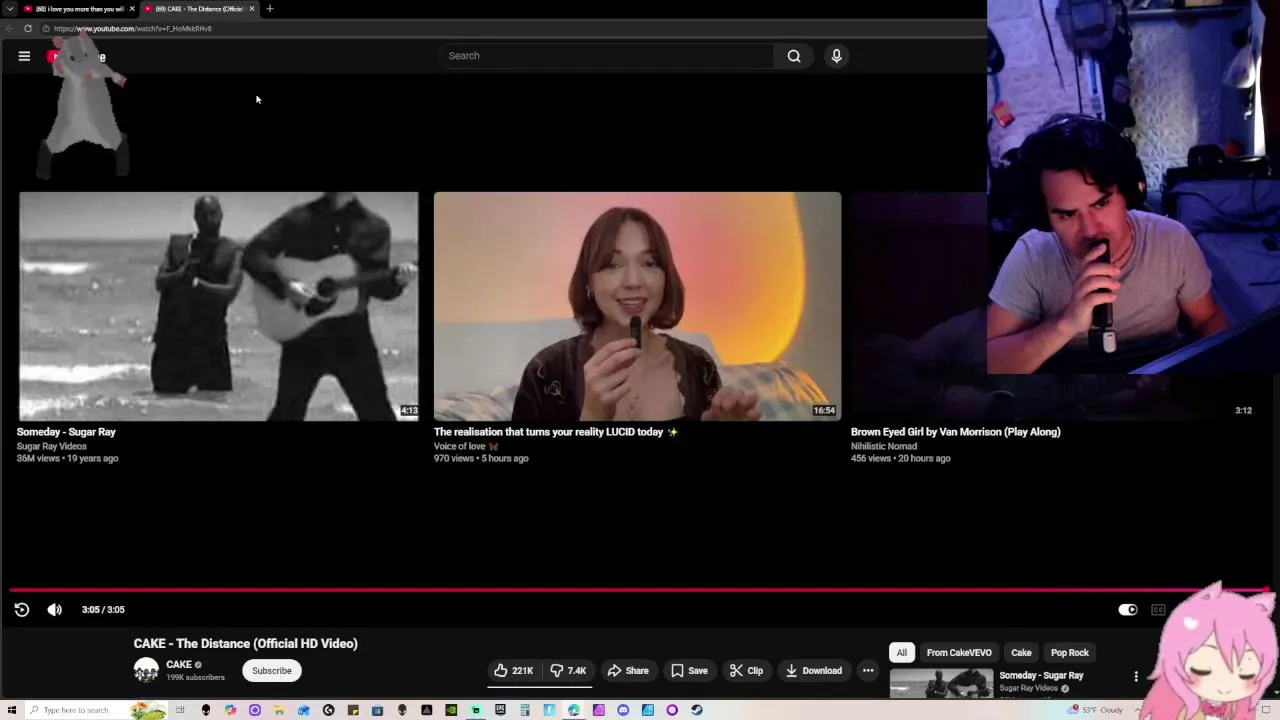Open the CAKE channel avatar
Viewport: 1280px width, 720px height.
[x=146, y=670]
